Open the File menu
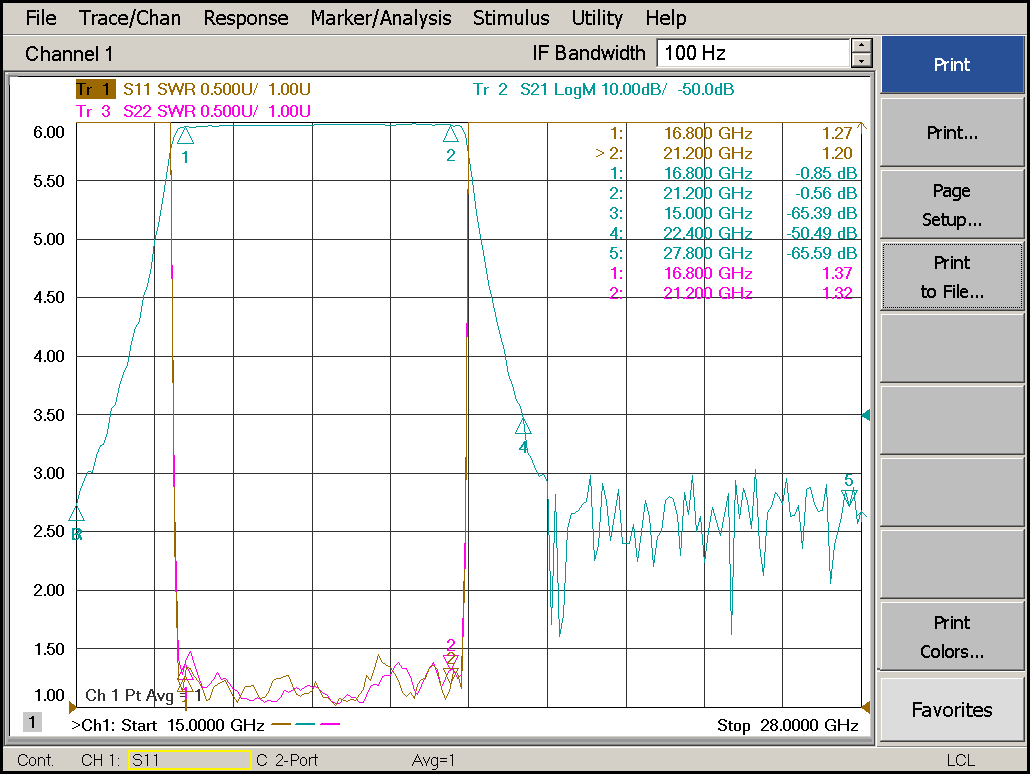Screen dimensions: 1030x774 [x=41, y=18]
